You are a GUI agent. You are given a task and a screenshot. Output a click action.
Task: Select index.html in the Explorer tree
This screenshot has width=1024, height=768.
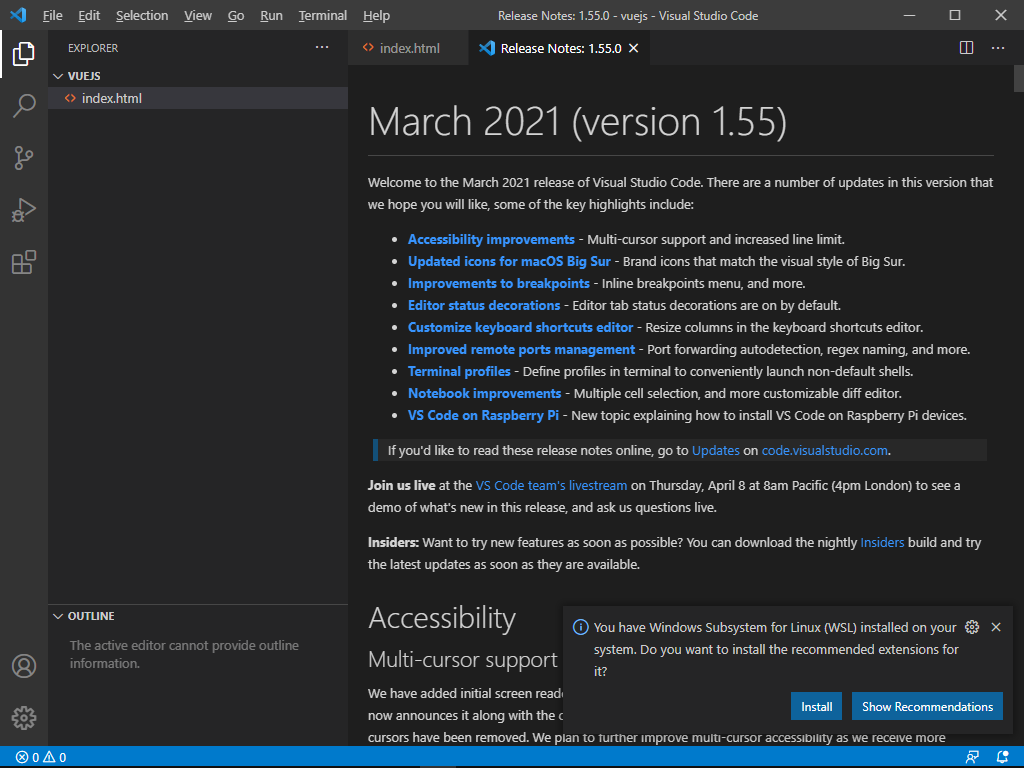[198, 98]
